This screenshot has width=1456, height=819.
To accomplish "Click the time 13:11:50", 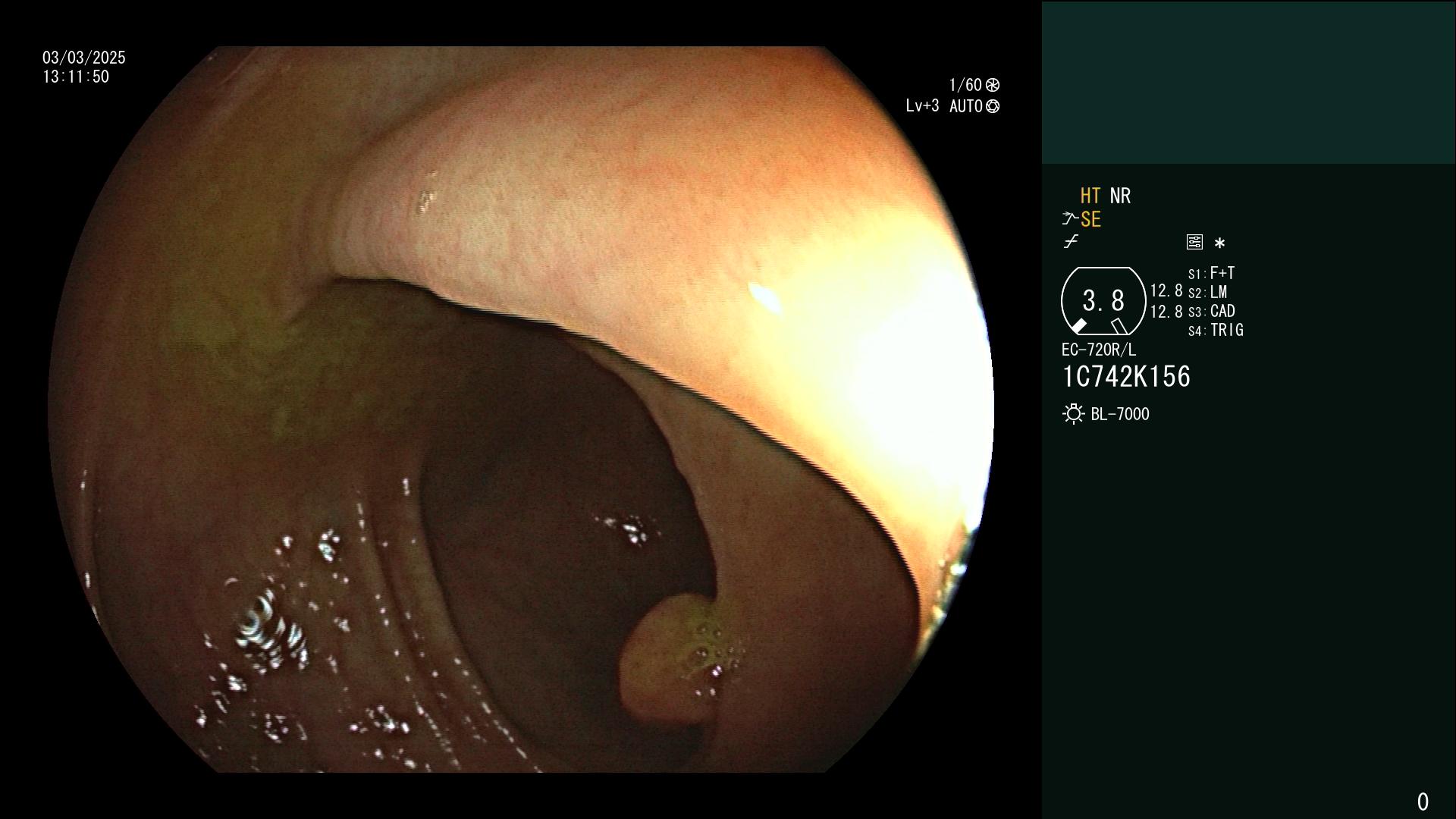I will (x=76, y=77).
